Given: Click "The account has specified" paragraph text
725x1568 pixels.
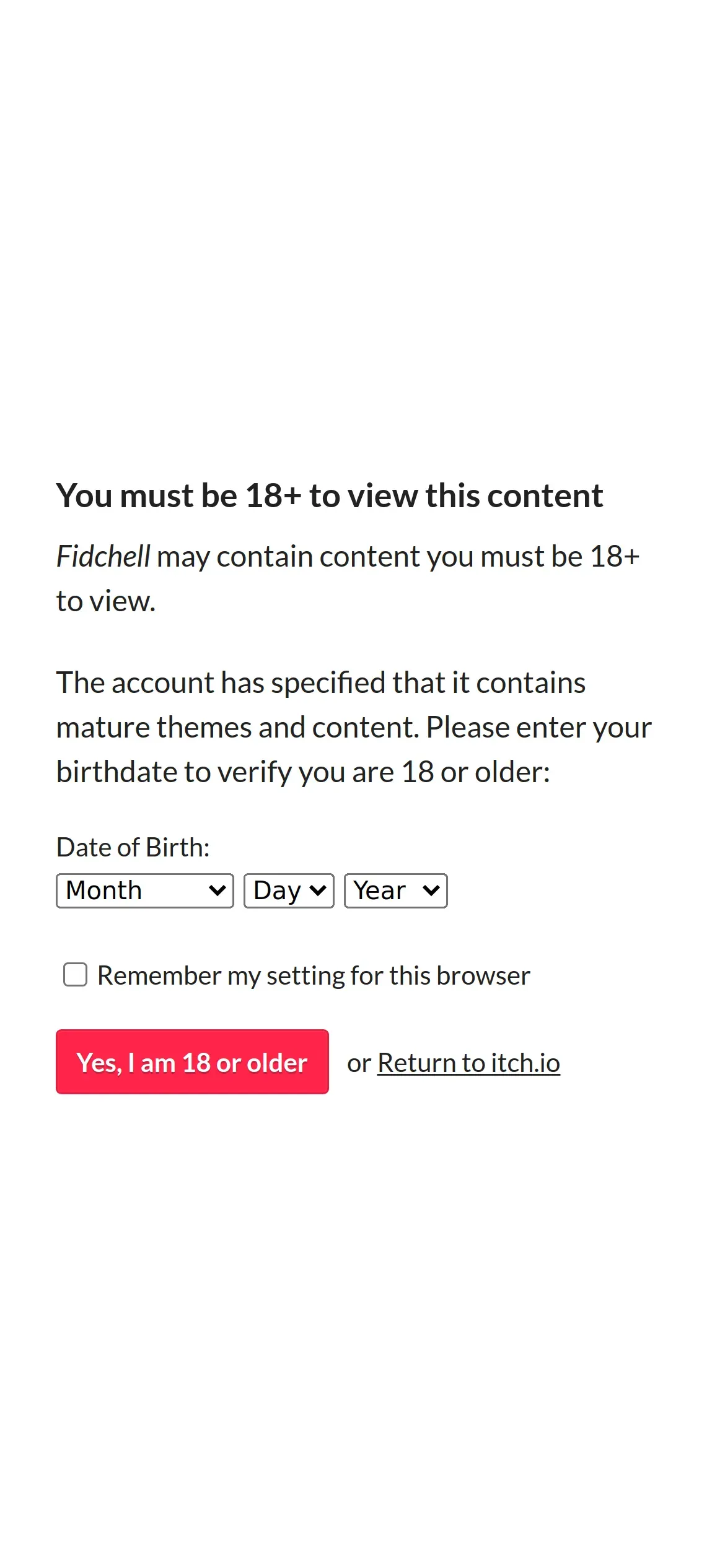Looking at the screenshot, I should pyautogui.click(x=320, y=683).
